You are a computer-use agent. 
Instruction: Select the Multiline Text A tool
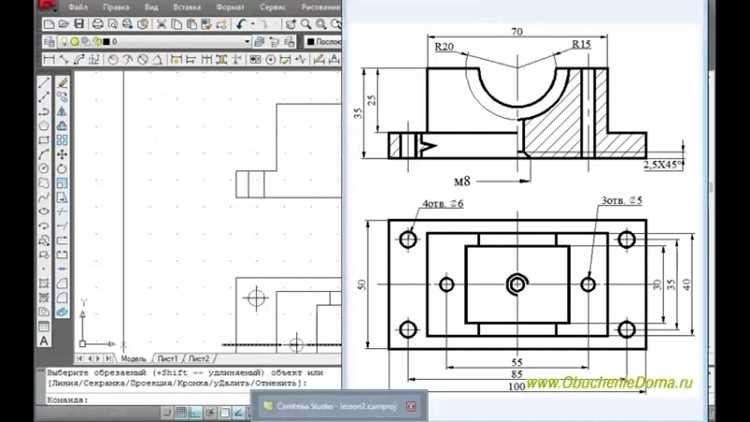[x=44, y=341]
